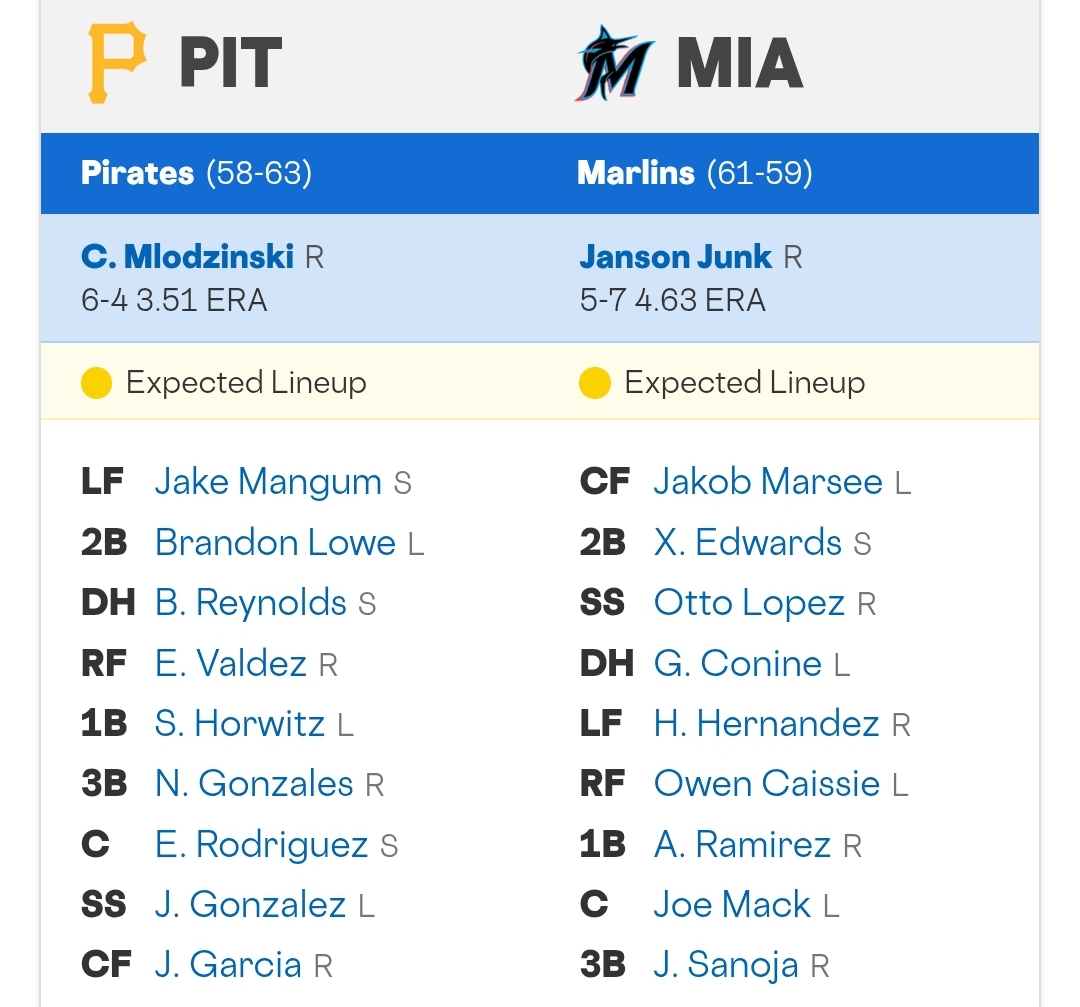Viewport: 1080px width, 1007px height.
Task: Click the Pirates (58-63) team header
Action: point(196,172)
